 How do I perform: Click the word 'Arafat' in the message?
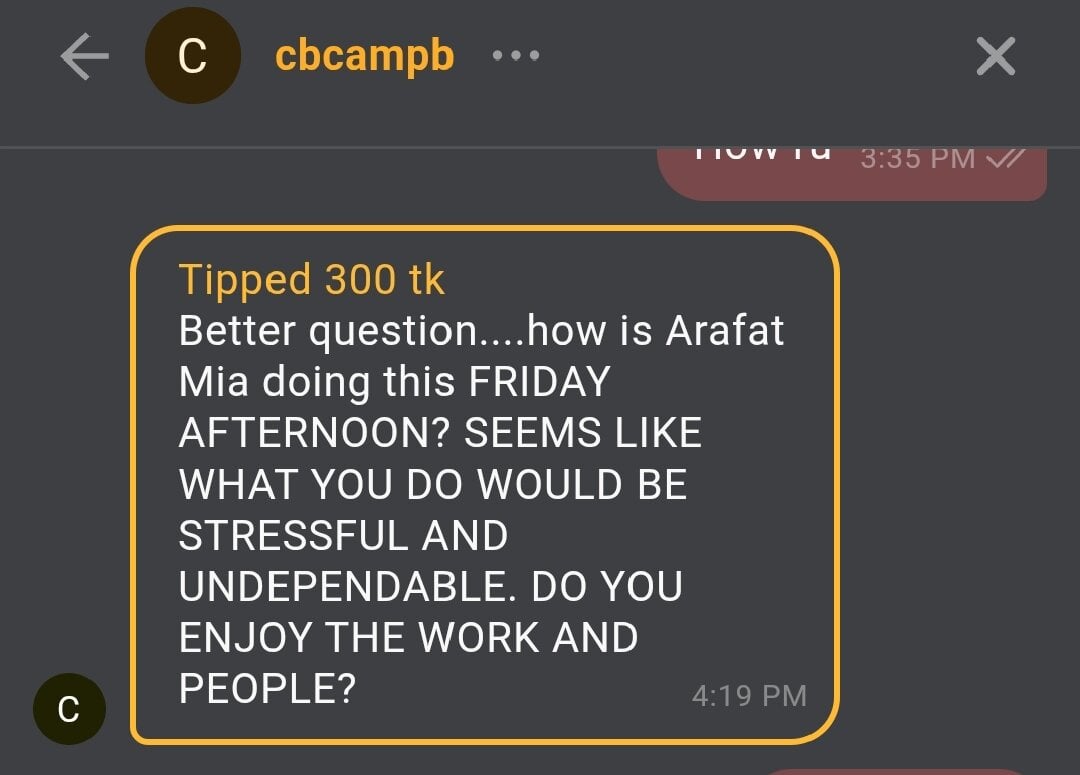[725, 331]
